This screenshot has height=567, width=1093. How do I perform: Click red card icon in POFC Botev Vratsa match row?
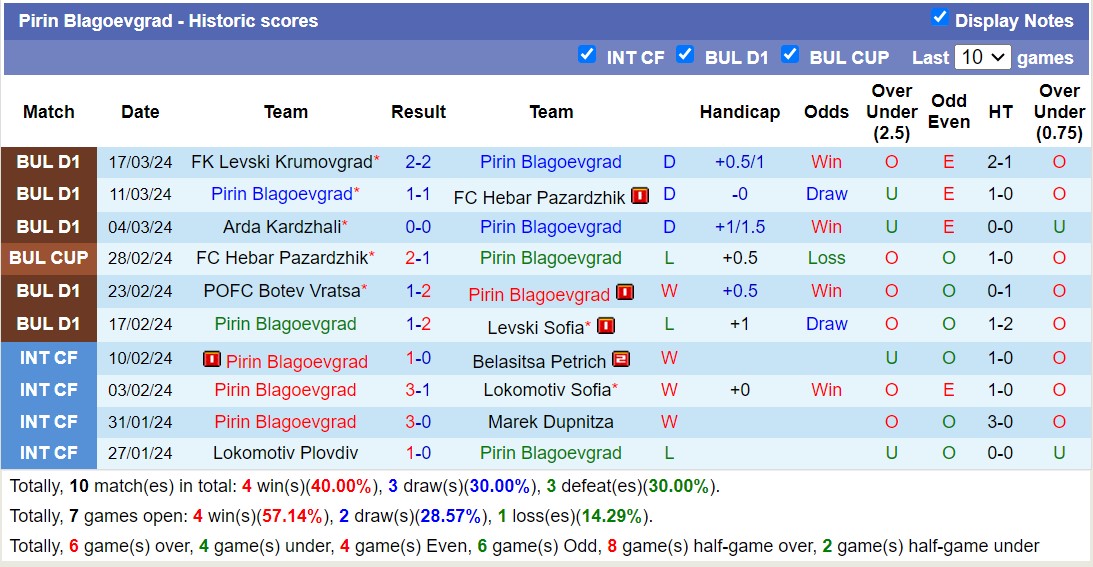tap(625, 292)
